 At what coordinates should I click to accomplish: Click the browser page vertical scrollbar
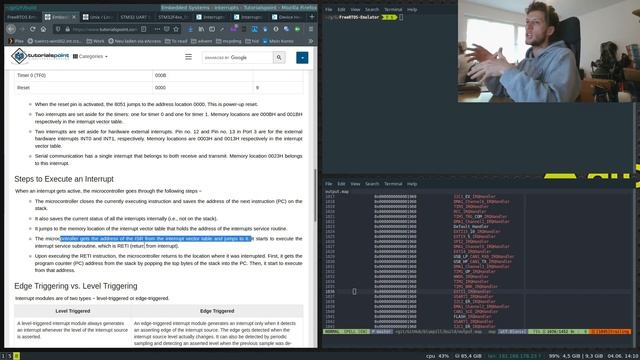pos(315,195)
